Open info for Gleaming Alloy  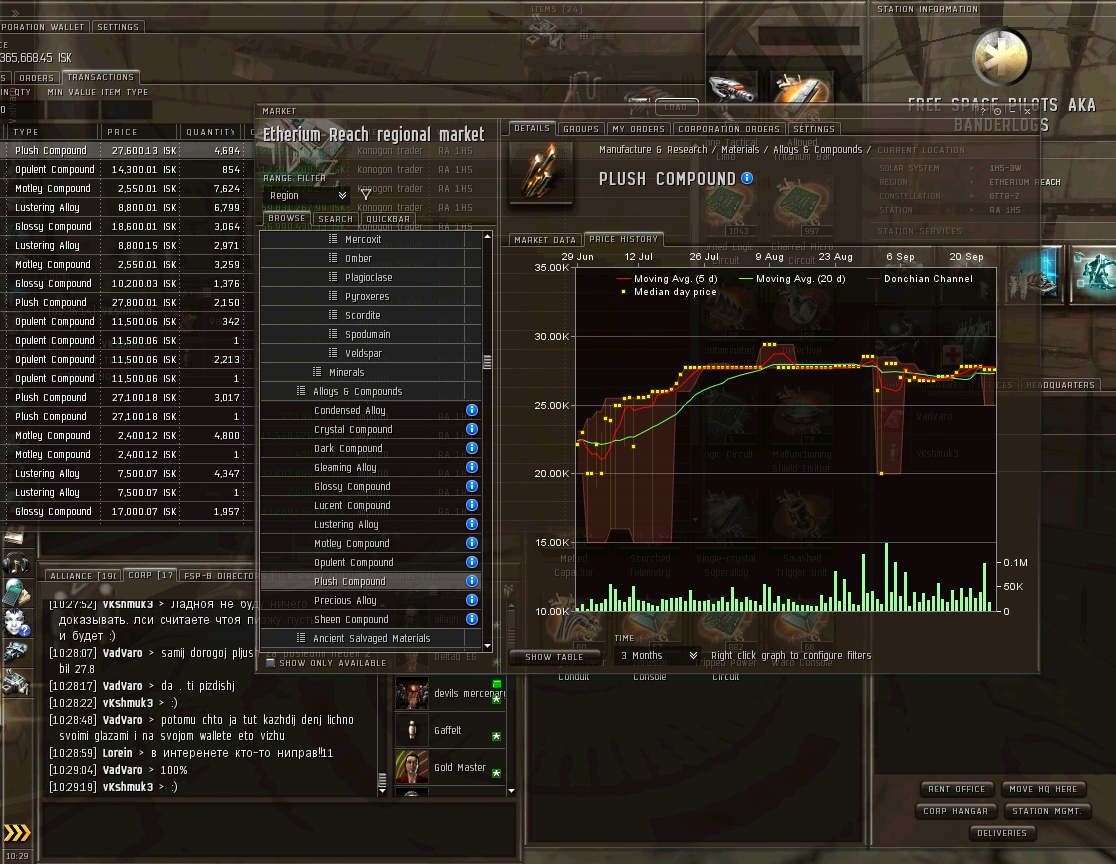pyautogui.click(x=471, y=467)
